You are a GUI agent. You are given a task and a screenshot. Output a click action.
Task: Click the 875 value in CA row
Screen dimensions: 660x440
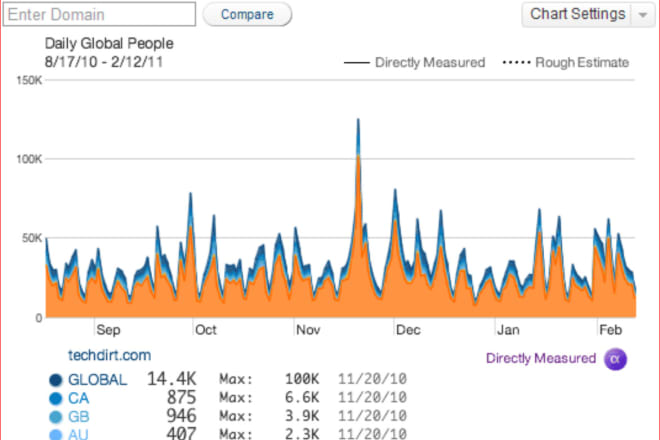[x=181, y=397]
